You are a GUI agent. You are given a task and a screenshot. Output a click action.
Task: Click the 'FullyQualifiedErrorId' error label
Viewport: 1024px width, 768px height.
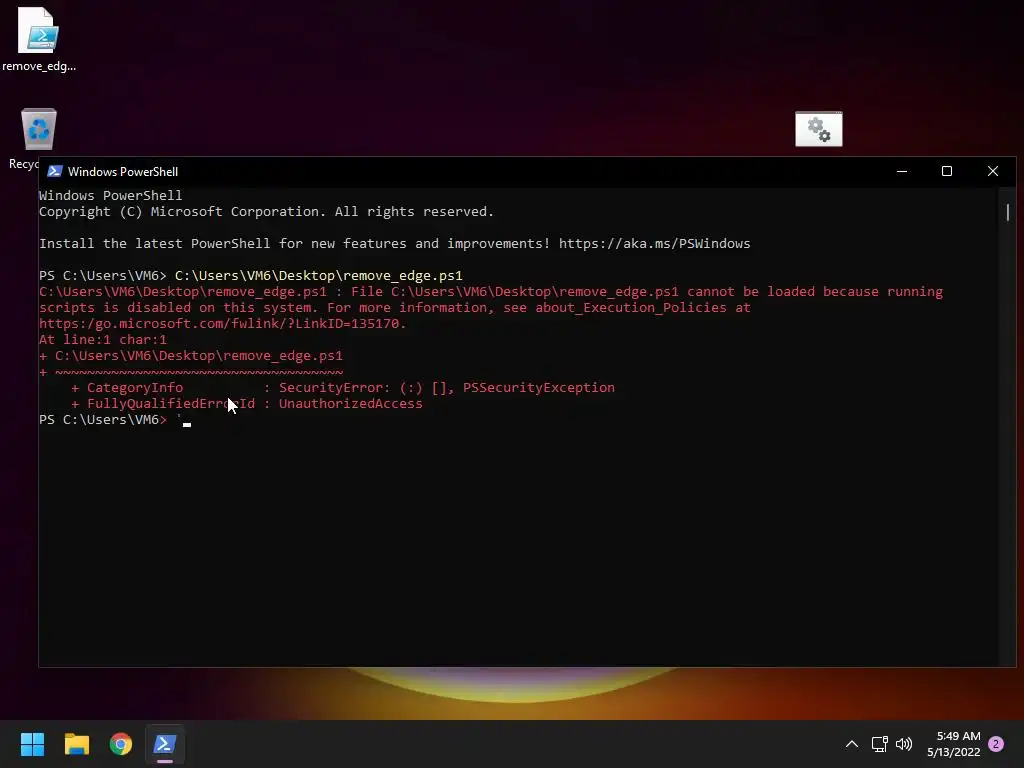pyautogui.click(x=171, y=404)
